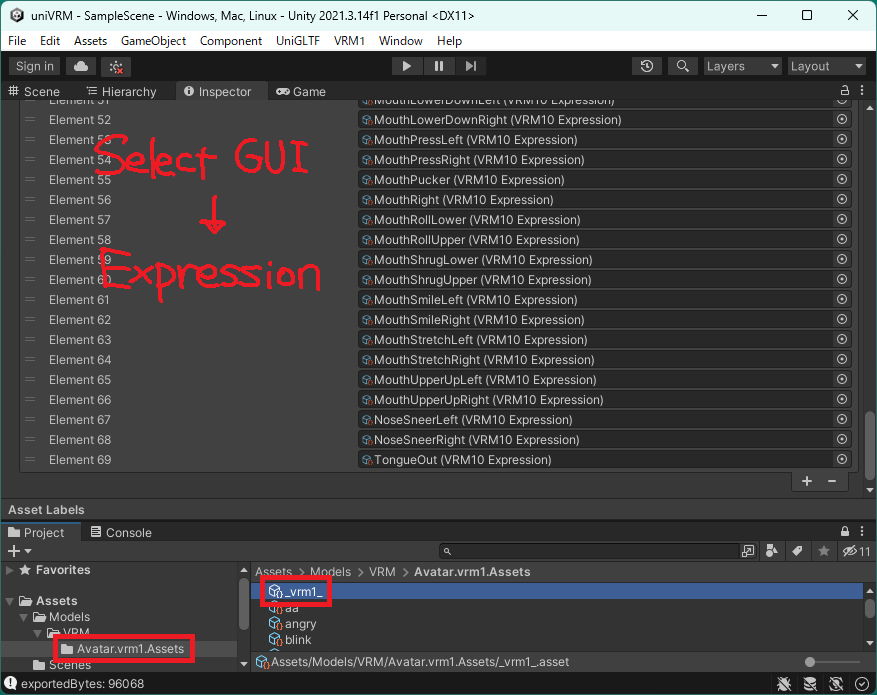Open the Layers dropdown
The height and width of the screenshot is (695, 877).
(x=741, y=66)
